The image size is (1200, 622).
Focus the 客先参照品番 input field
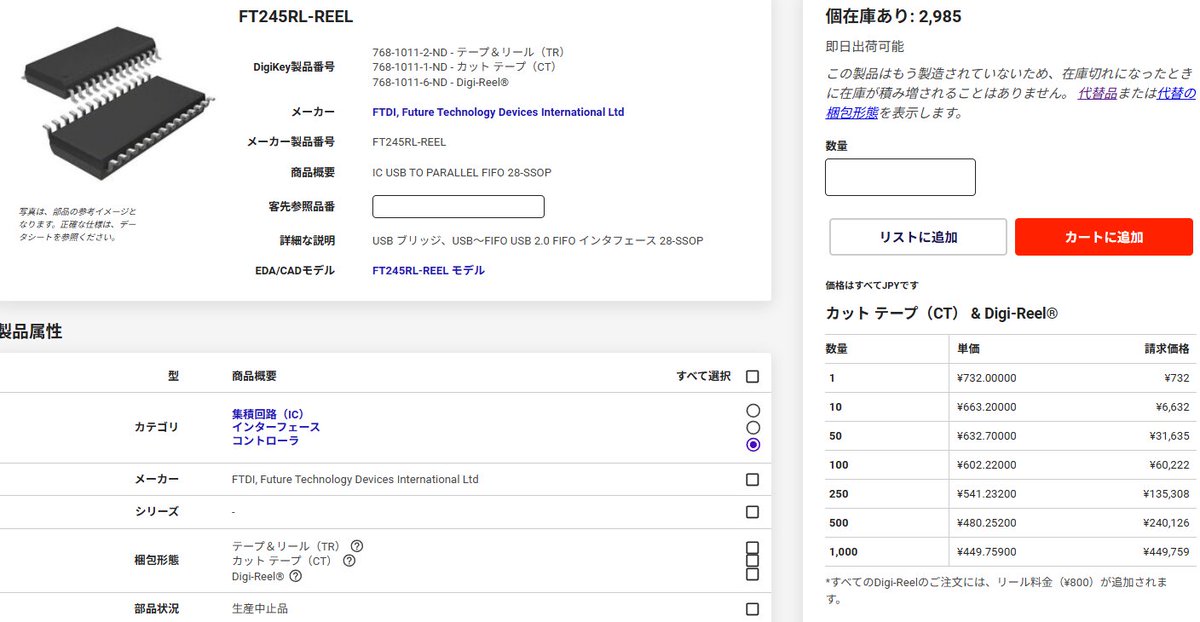(x=458, y=207)
